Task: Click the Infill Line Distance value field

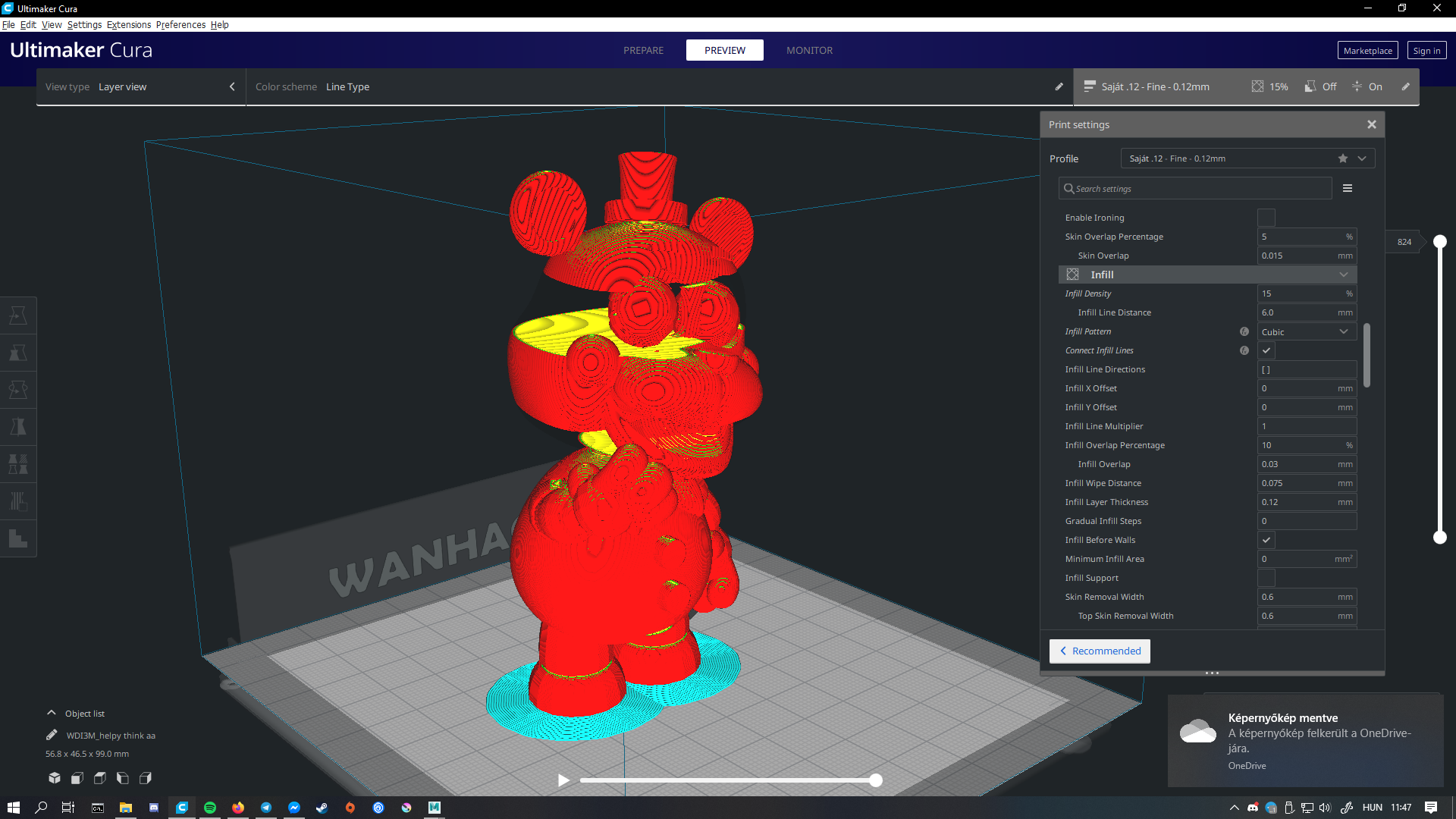Action: [1307, 312]
